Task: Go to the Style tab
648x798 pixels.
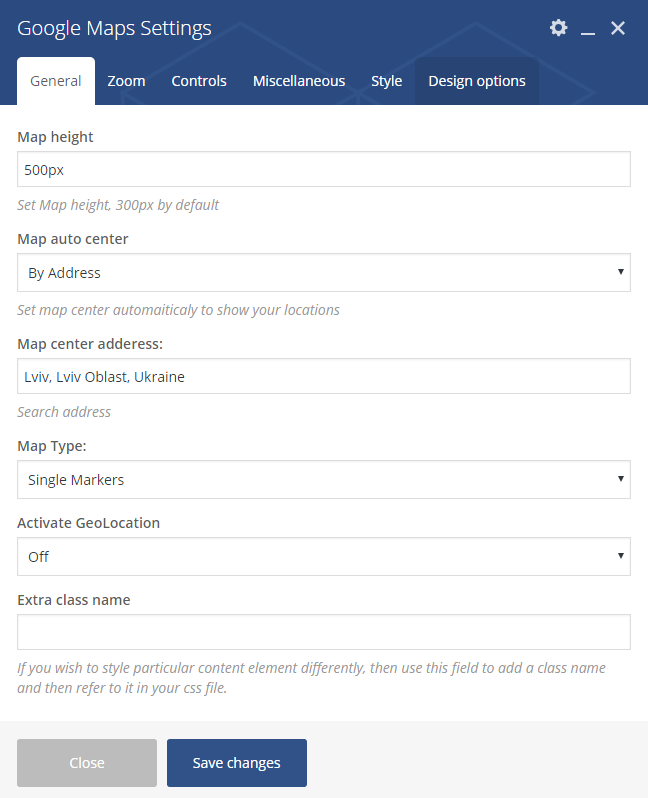Action: coord(386,81)
